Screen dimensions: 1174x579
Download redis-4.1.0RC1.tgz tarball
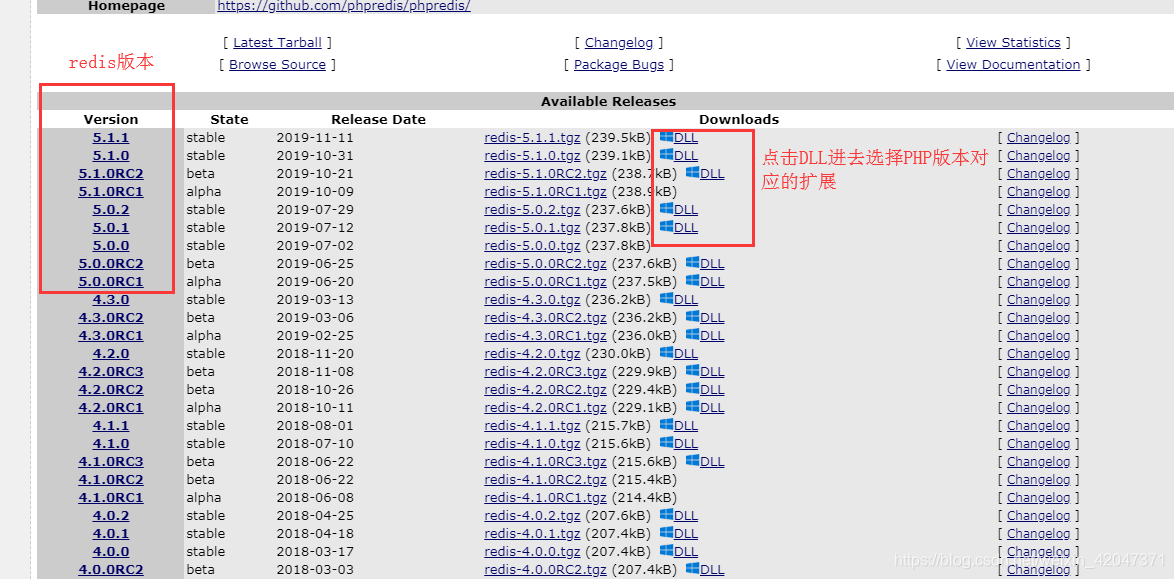(x=545, y=497)
